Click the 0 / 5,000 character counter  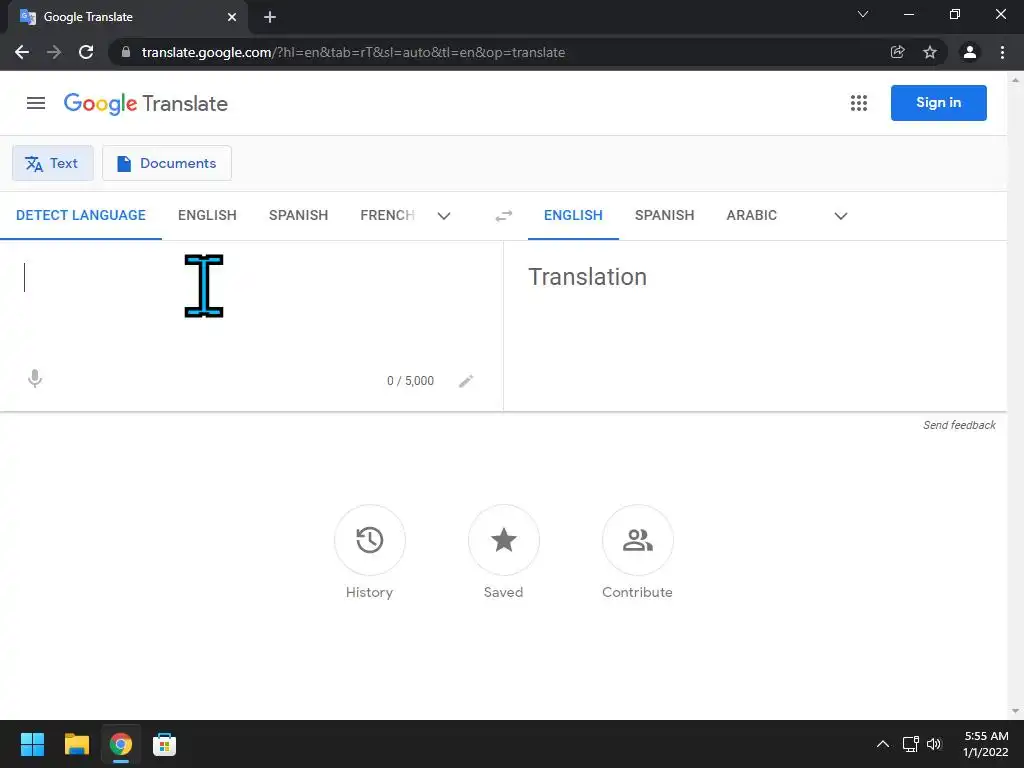point(410,381)
